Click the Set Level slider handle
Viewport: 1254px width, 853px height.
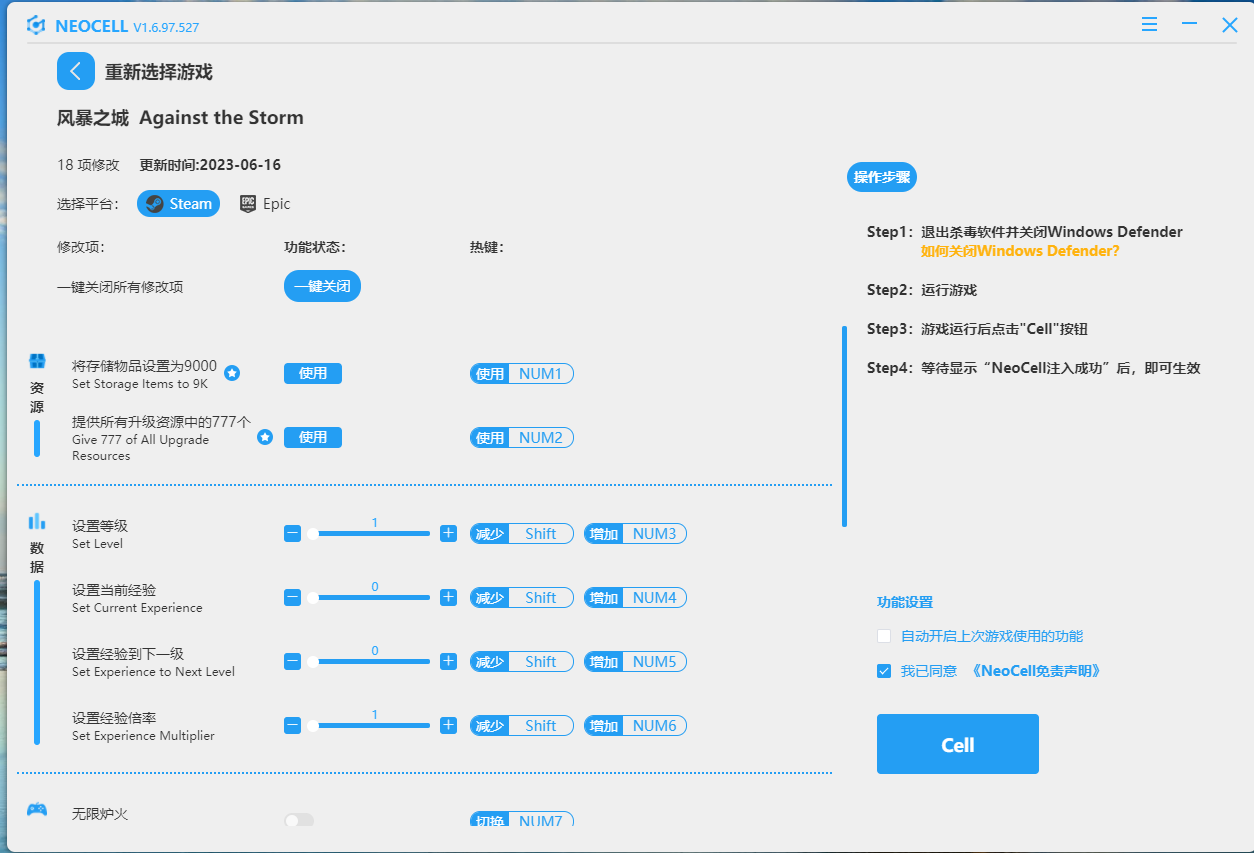click(x=312, y=534)
